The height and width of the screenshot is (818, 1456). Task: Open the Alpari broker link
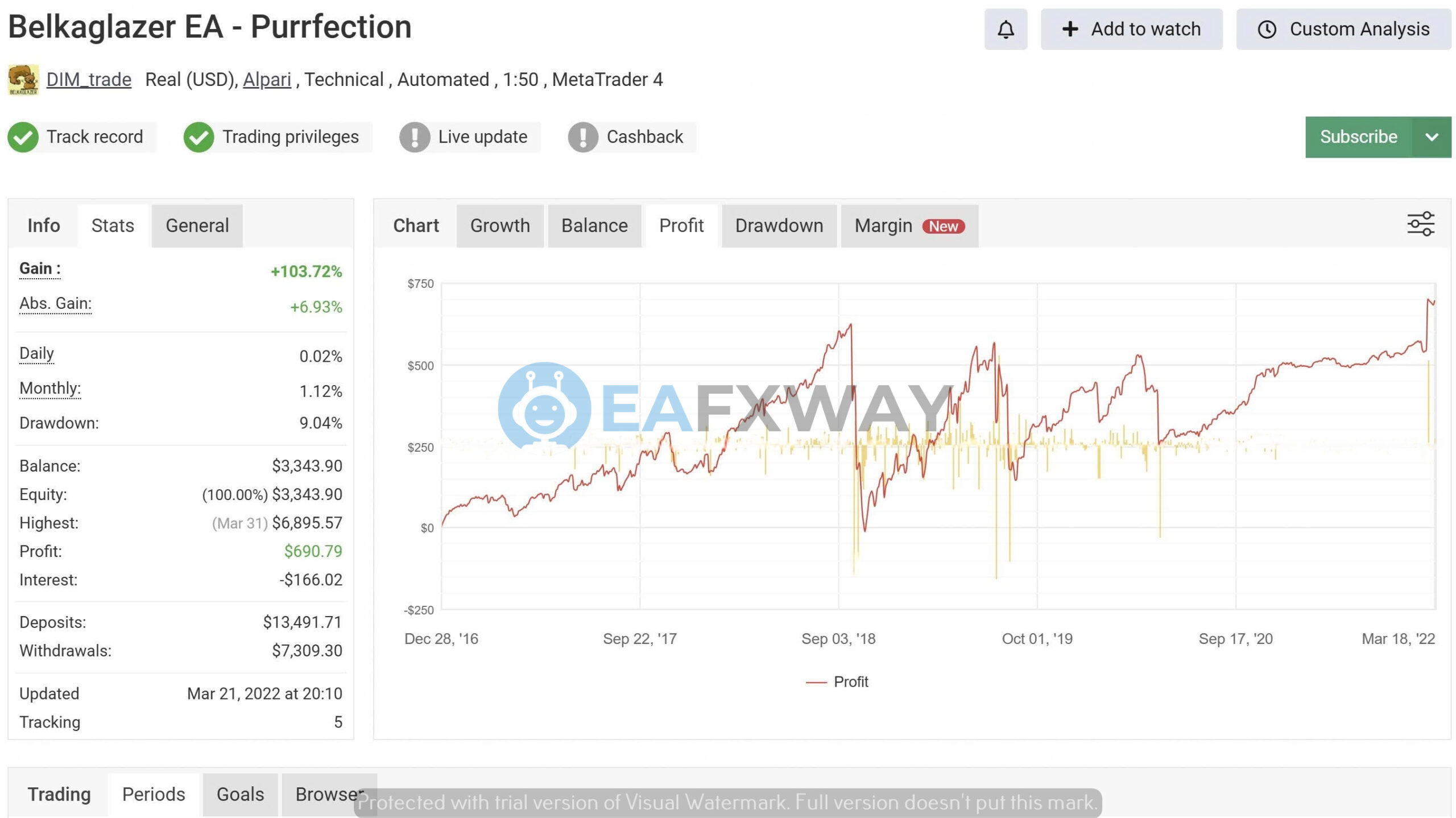[x=267, y=79]
